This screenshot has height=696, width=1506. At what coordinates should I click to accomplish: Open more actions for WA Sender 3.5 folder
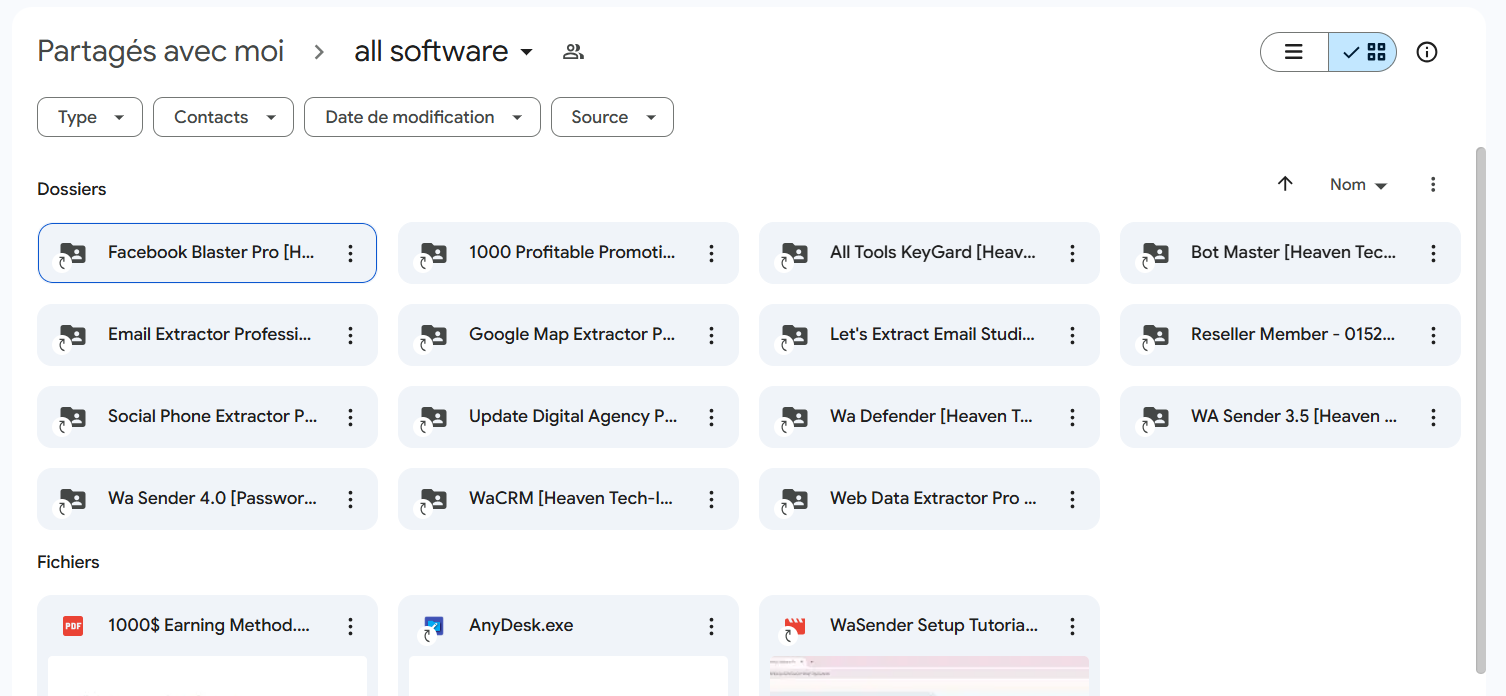(x=1434, y=417)
